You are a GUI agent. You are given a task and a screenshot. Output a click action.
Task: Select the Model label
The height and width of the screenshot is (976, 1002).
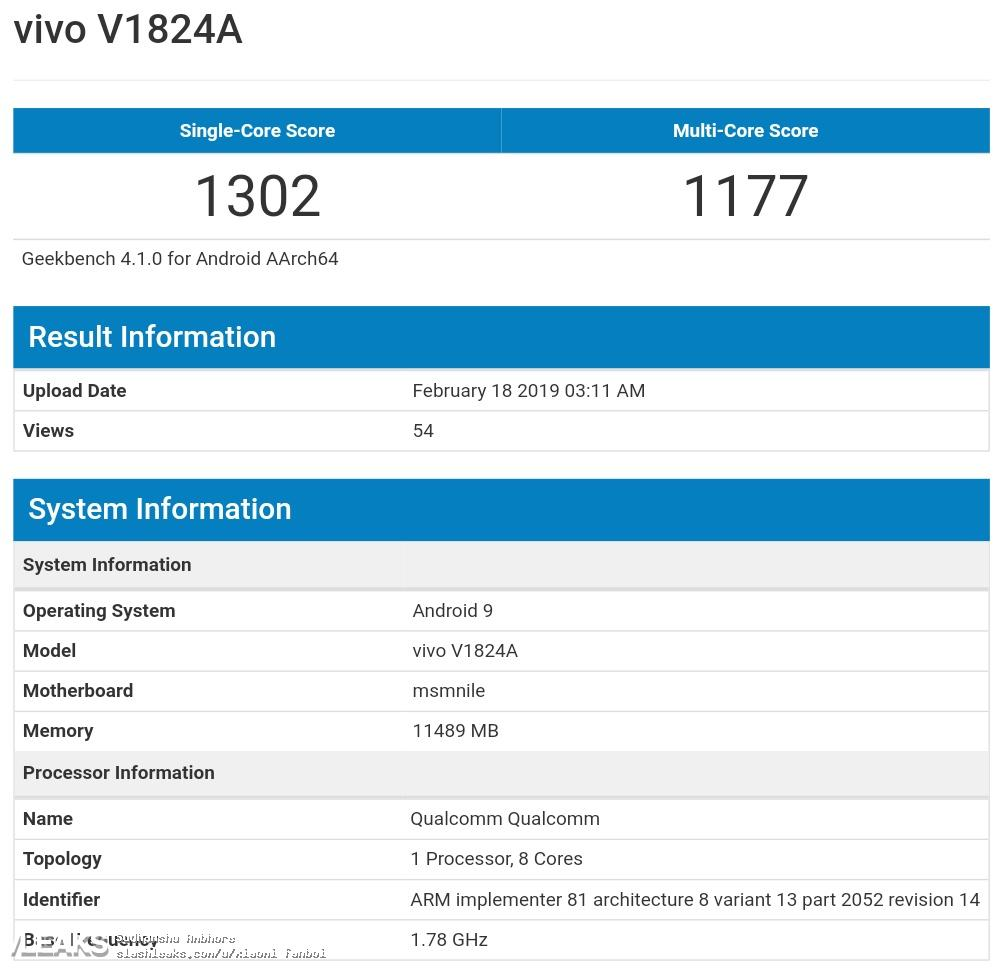click(x=49, y=651)
